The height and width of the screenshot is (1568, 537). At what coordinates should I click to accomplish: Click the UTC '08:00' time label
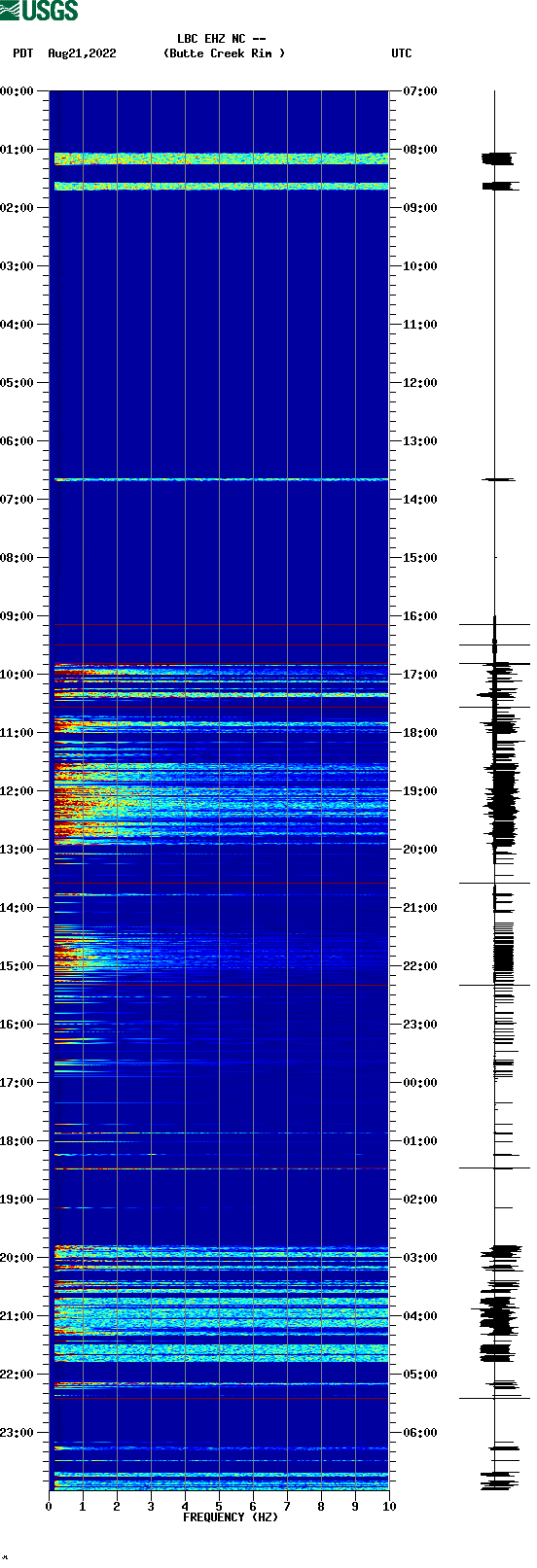[420, 150]
